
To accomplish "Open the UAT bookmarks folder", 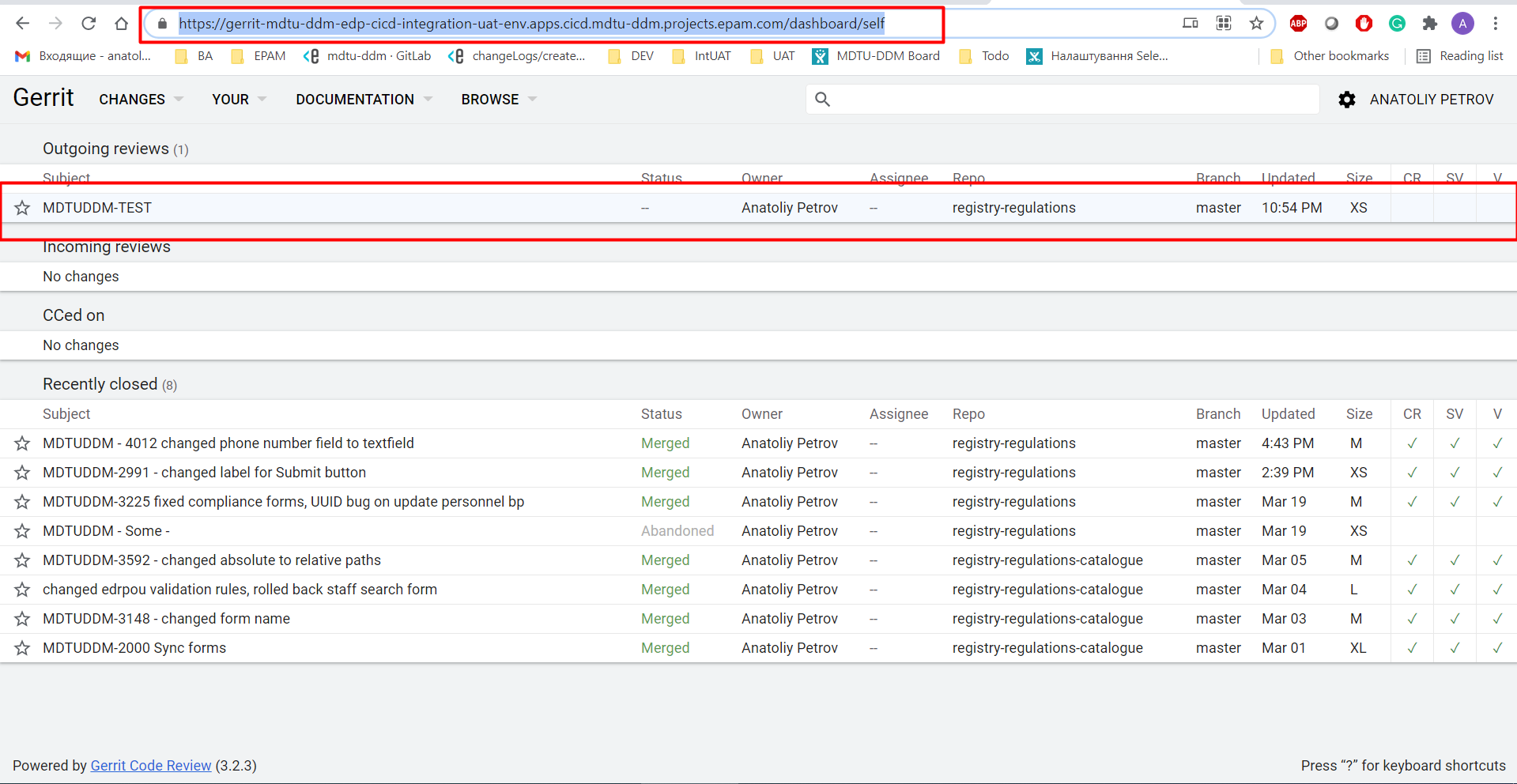I will pyautogui.click(x=772, y=56).
